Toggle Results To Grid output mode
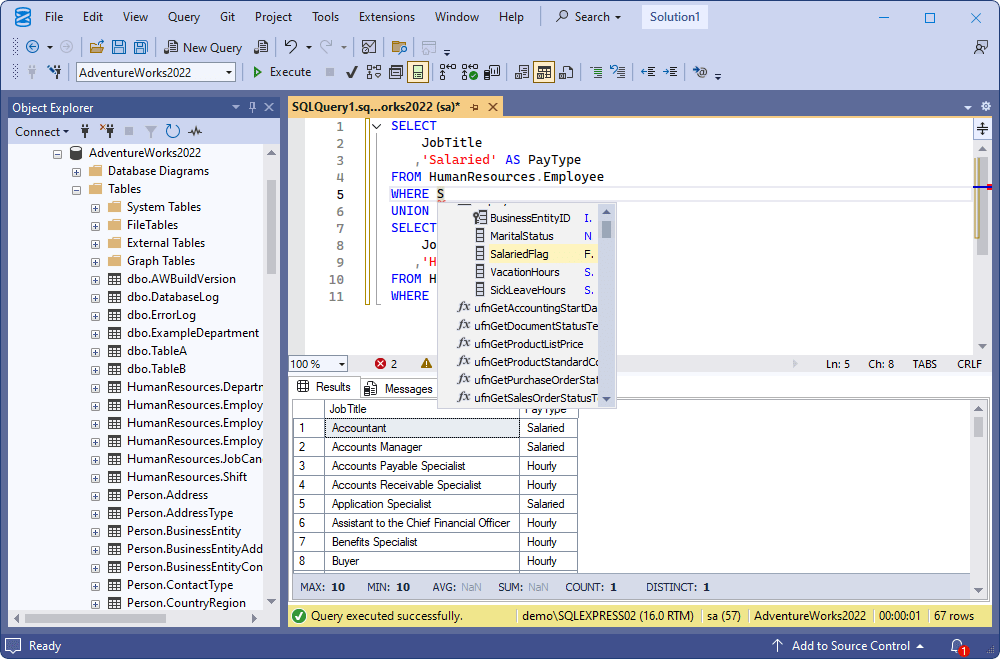 pos(543,71)
